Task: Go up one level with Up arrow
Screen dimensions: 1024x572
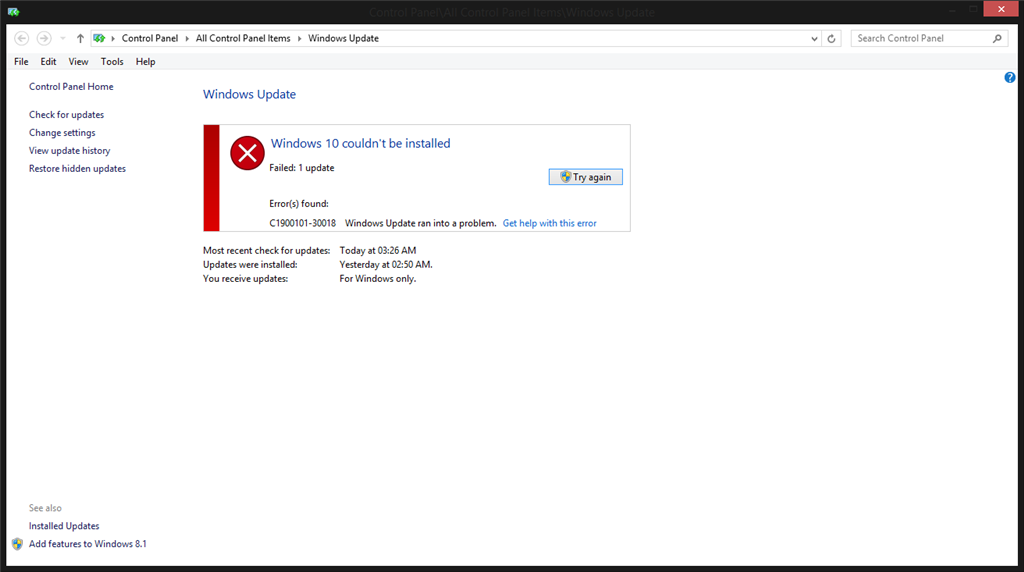Action: pyautogui.click(x=80, y=39)
